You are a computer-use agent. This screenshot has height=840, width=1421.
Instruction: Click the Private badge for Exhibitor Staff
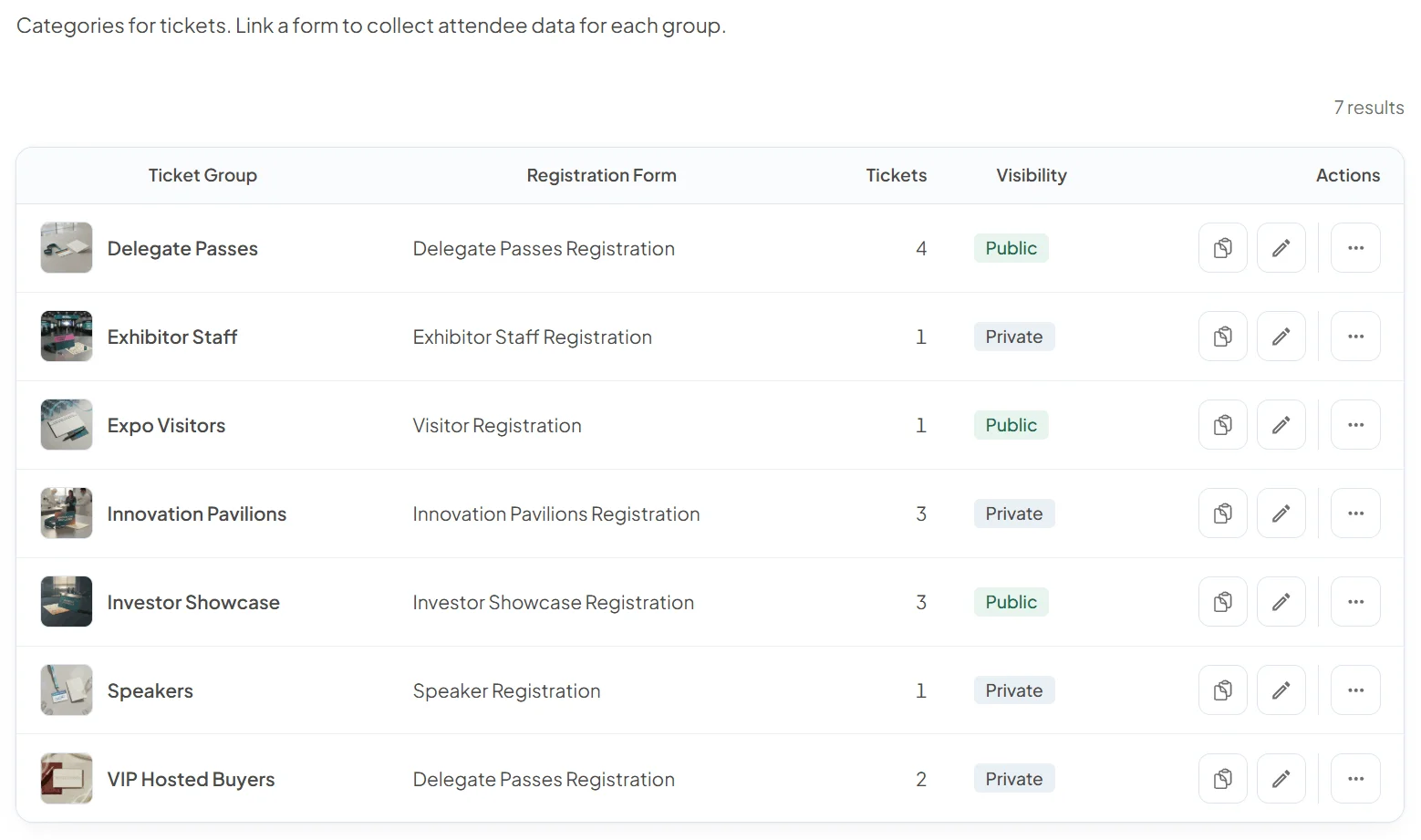pyautogui.click(x=1014, y=337)
